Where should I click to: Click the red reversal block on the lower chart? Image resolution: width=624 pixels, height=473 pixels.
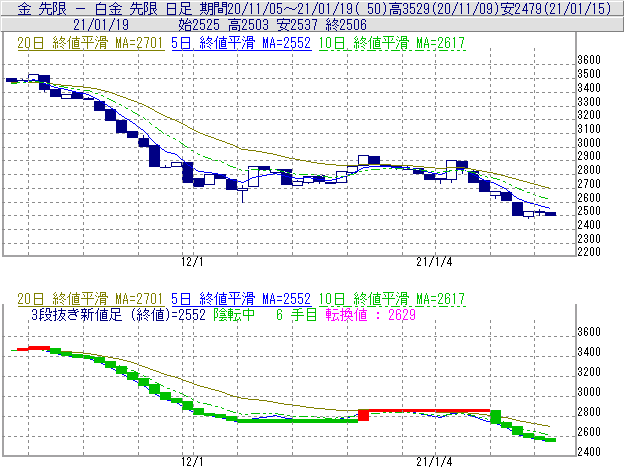pos(363,415)
